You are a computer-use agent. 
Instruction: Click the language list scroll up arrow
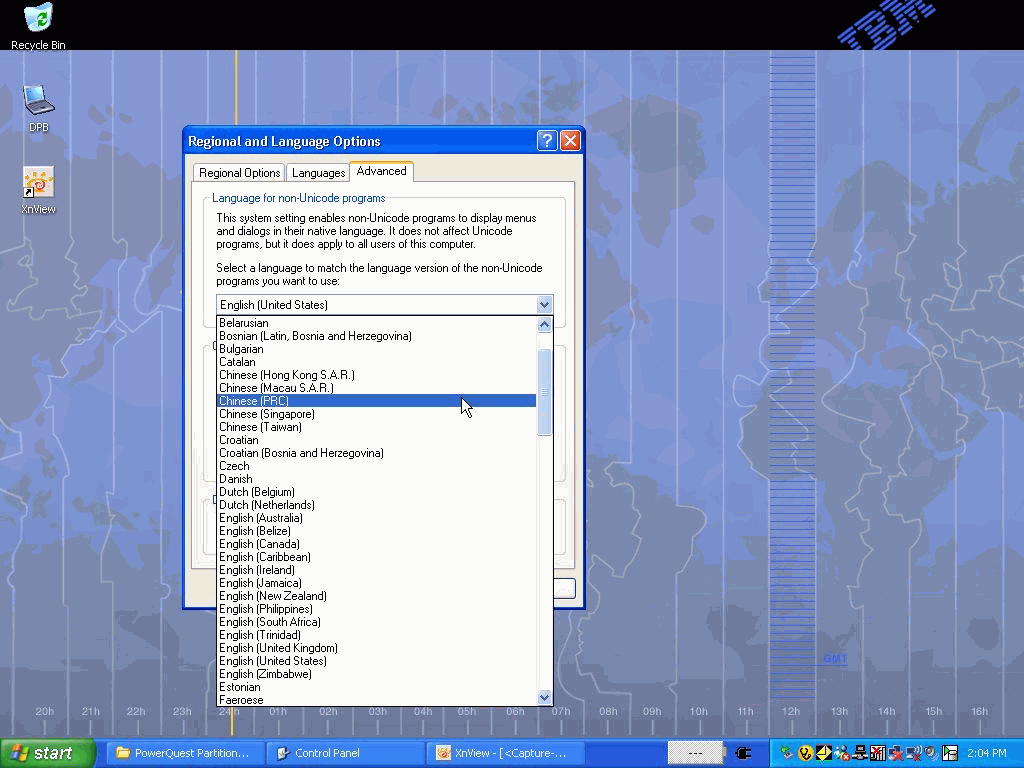(544, 324)
